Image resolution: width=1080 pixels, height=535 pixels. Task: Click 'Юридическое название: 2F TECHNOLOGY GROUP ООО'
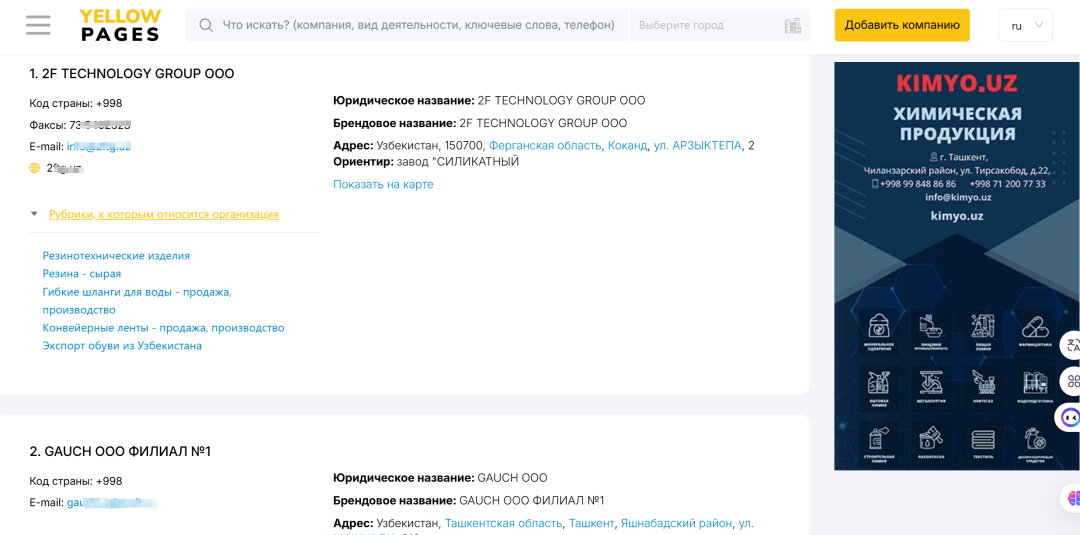[489, 101]
